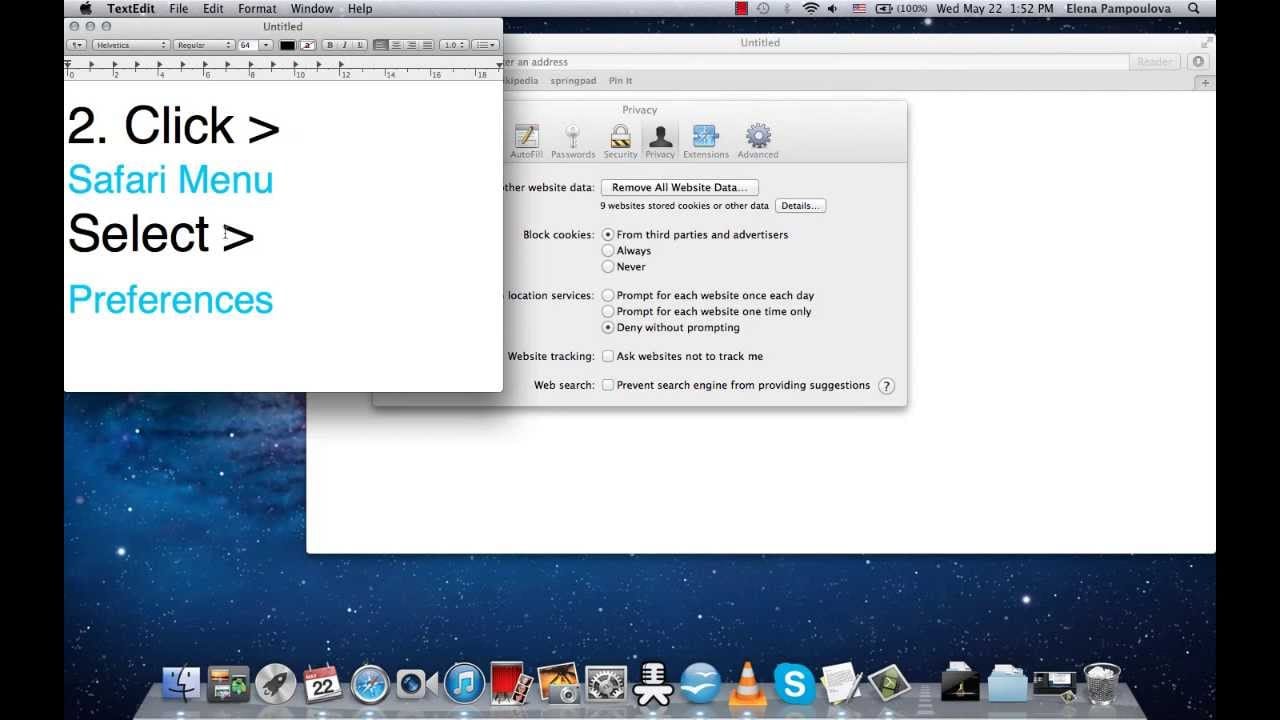The image size is (1280, 720).
Task: Open the Trash in the Dock
Action: (x=1101, y=684)
